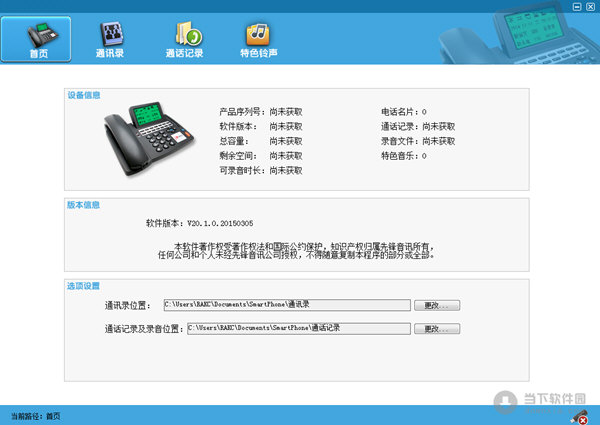Screen dimensions: 600x425
Task: Click the 通话记录及录音位置 path field
Action: click(299, 329)
